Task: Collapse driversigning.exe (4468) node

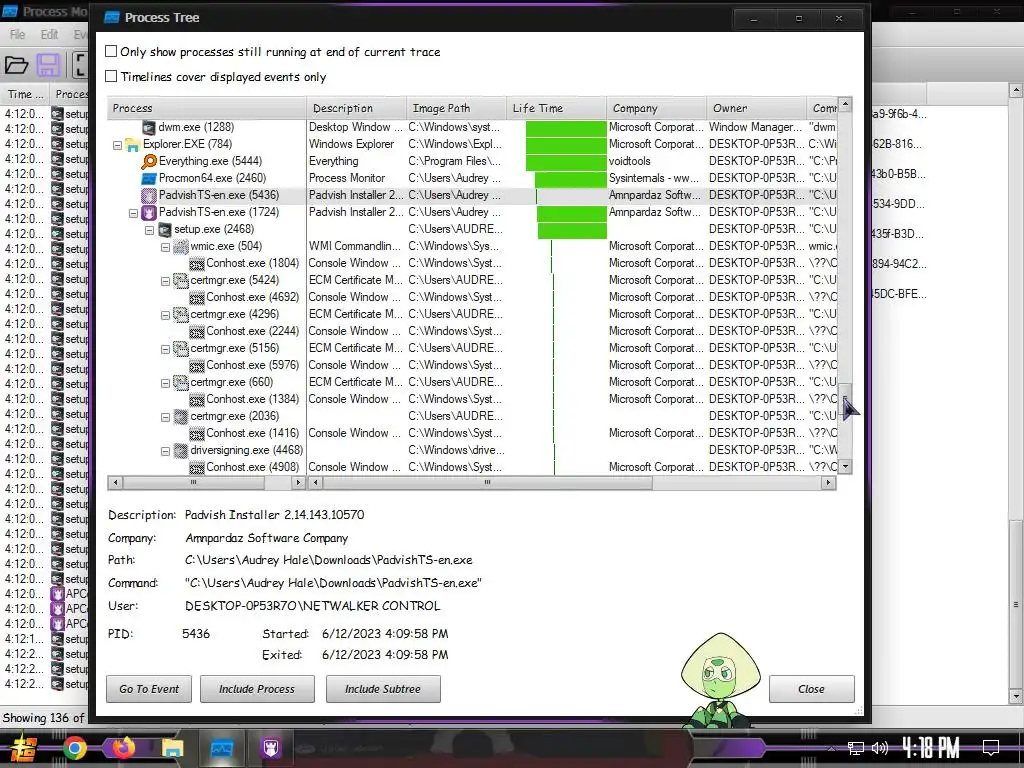Action: [165, 451]
